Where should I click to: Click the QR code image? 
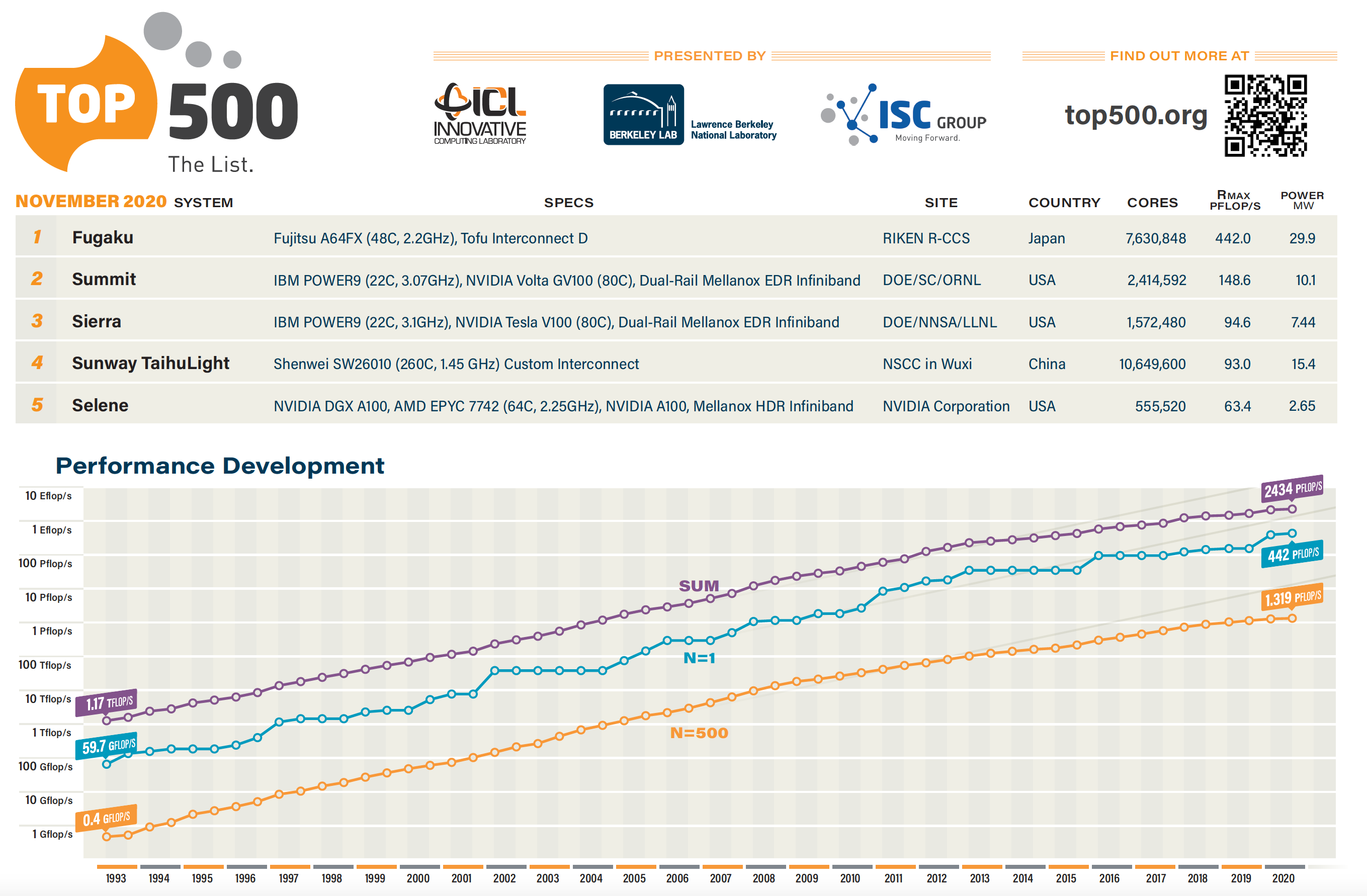(1265, 115)
